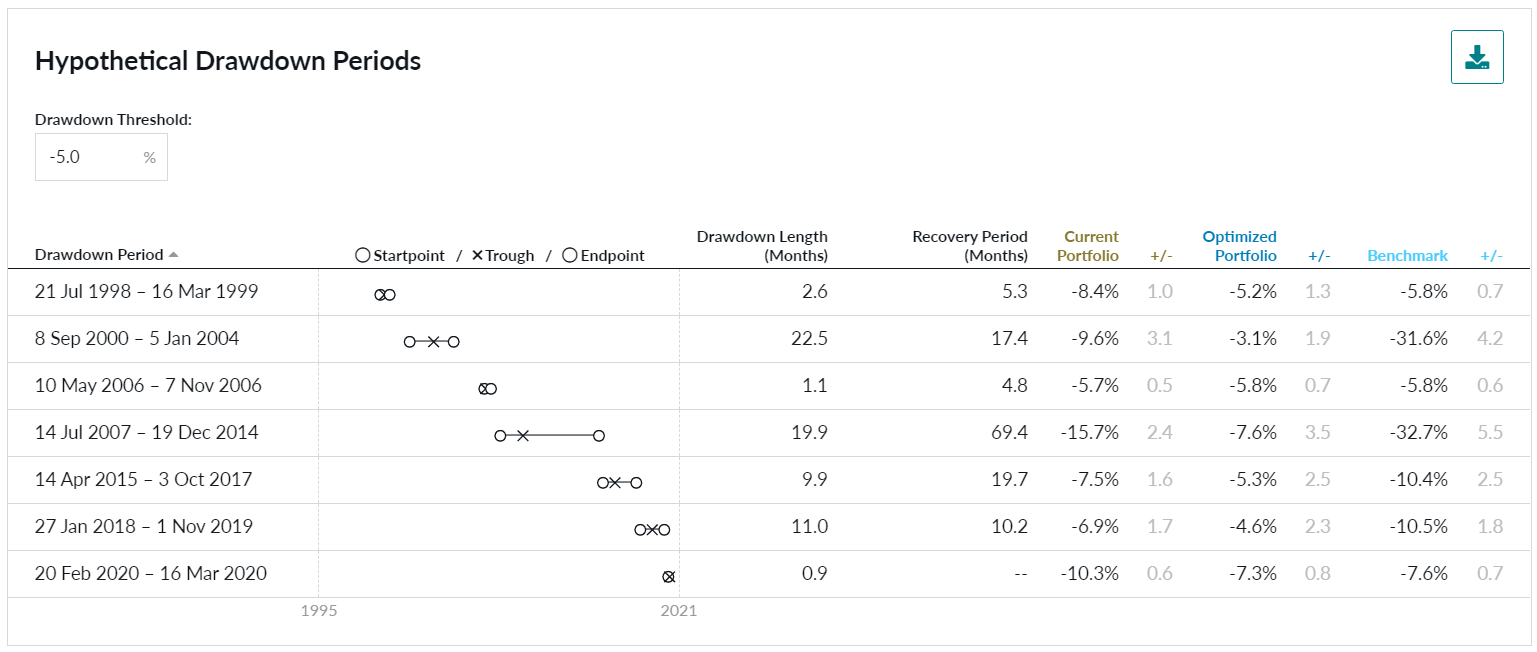Click the Drawdown Length (Months) column header
This screenshot has width=1537, height=652.
pos(762,246)
